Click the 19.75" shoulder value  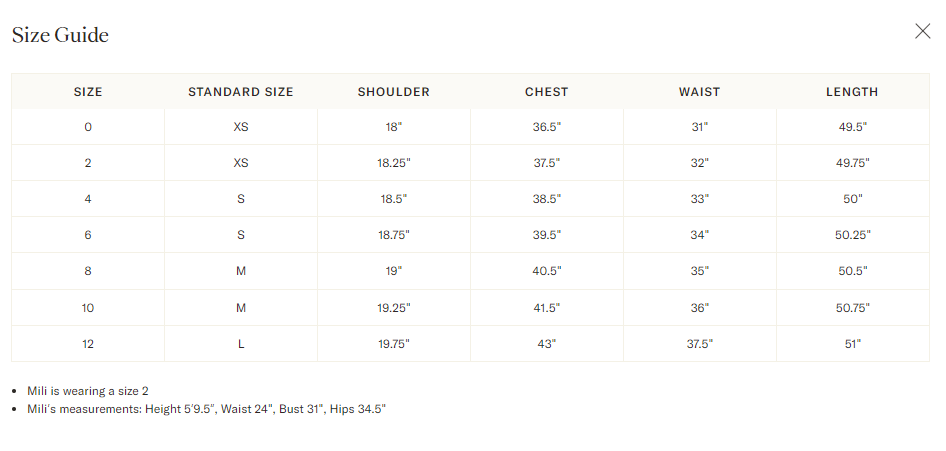[394, 343]
